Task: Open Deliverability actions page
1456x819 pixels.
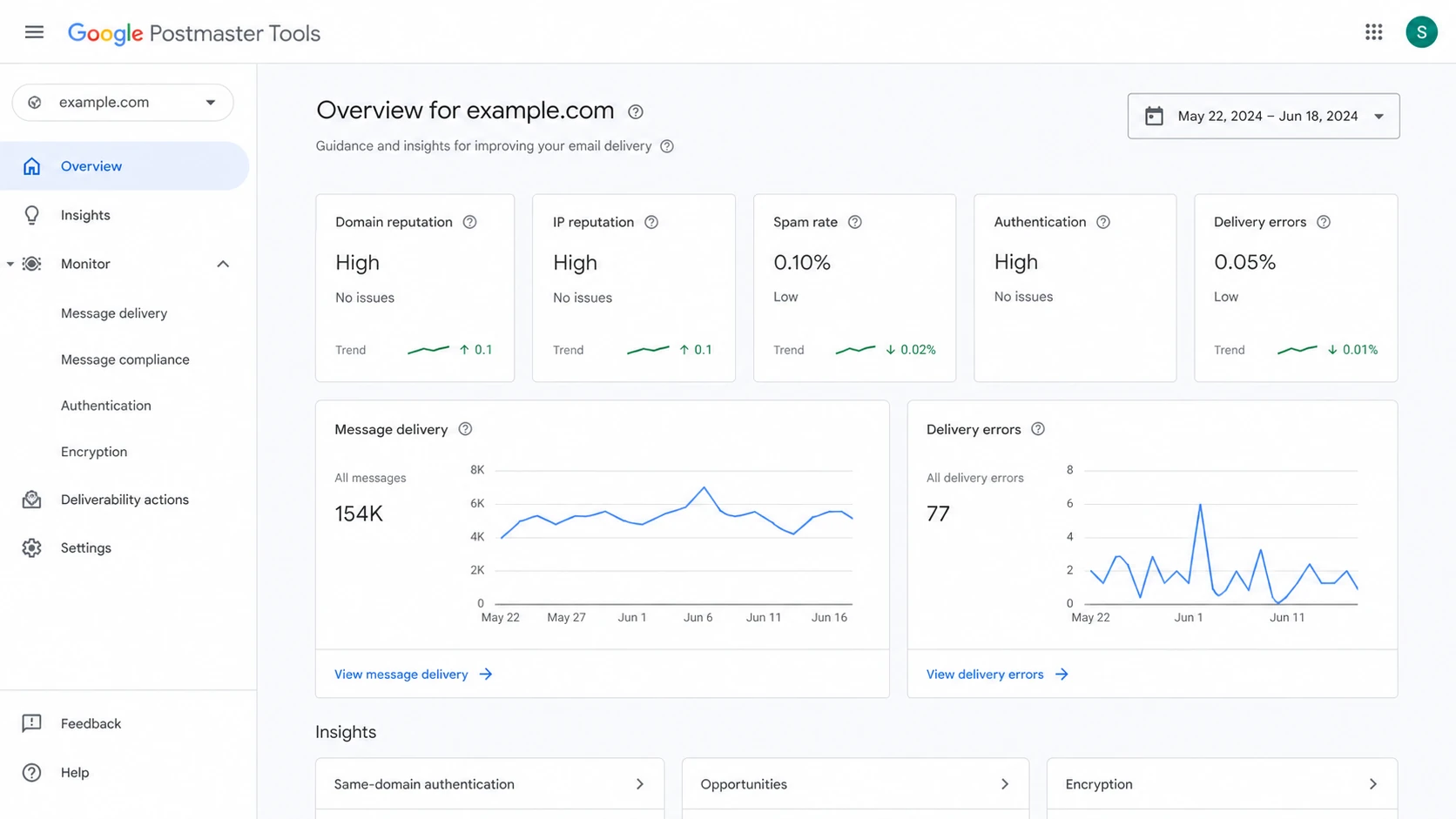Action: coord(125,500)
